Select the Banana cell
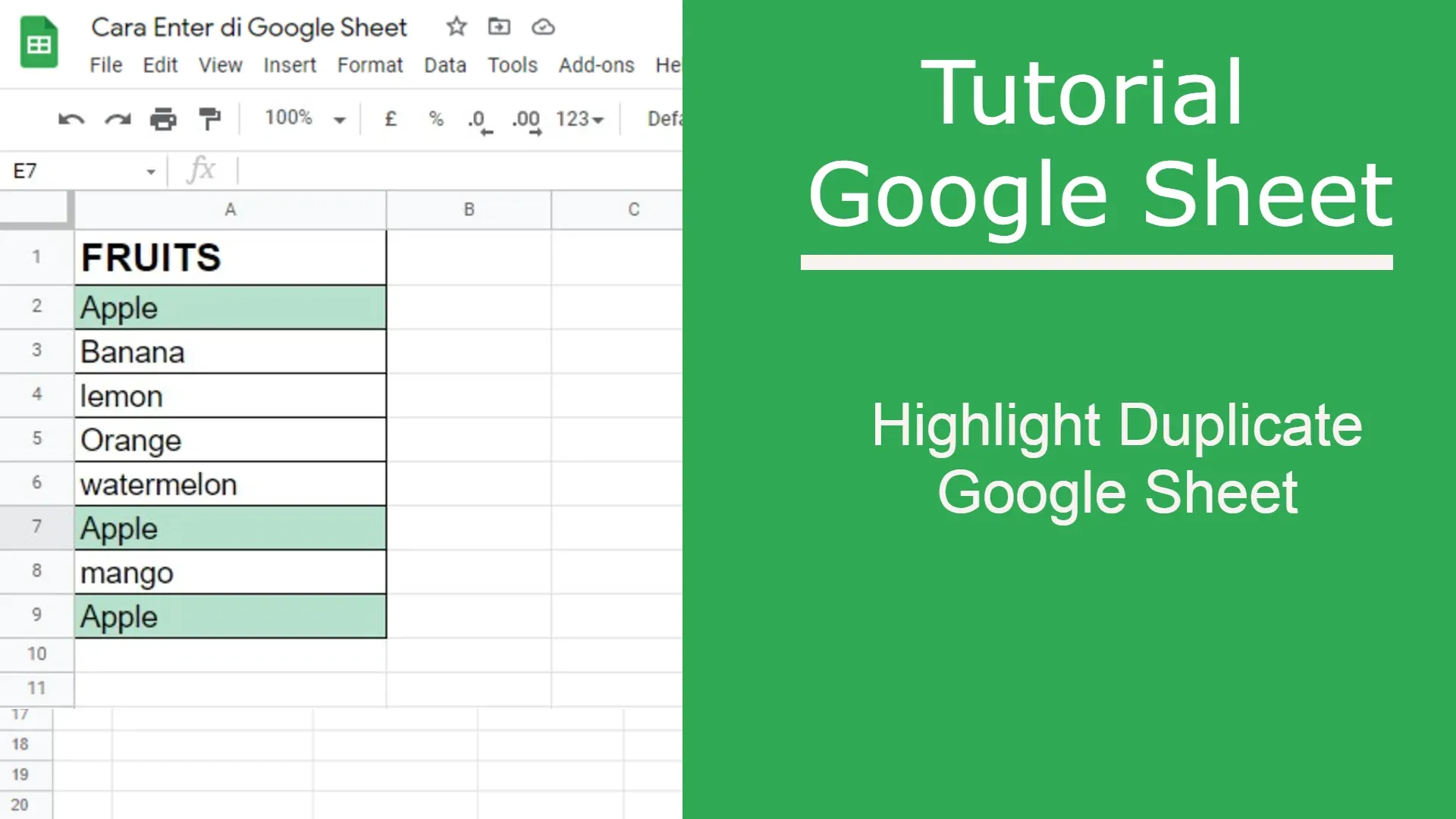1456x819 pixels. [231, 351]
